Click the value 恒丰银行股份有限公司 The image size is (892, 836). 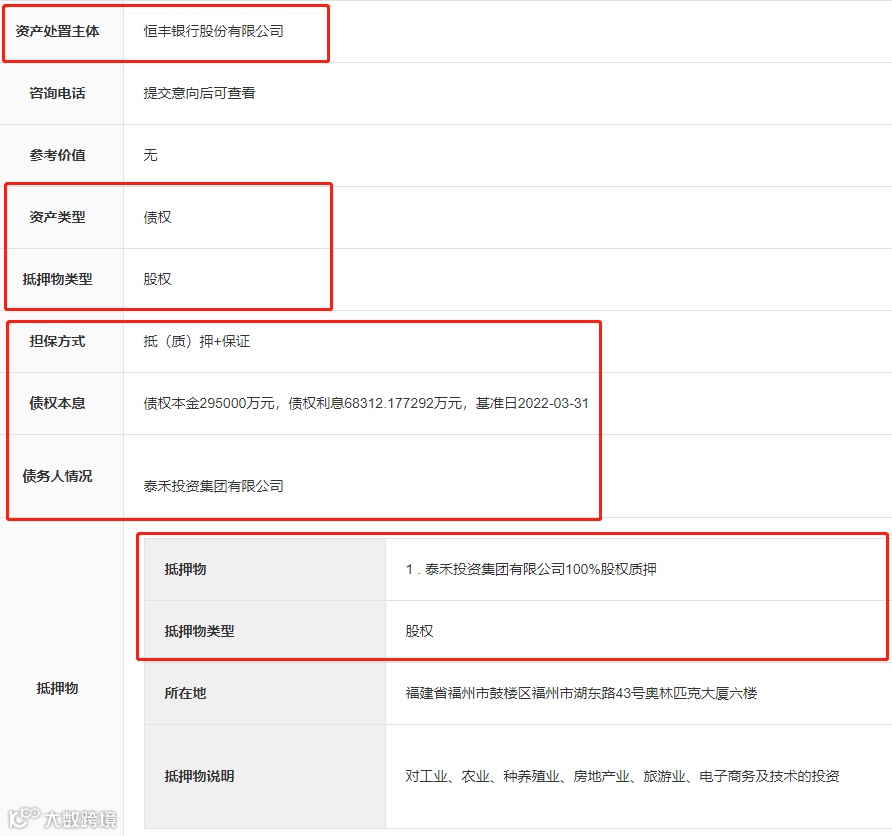point(213,31)
